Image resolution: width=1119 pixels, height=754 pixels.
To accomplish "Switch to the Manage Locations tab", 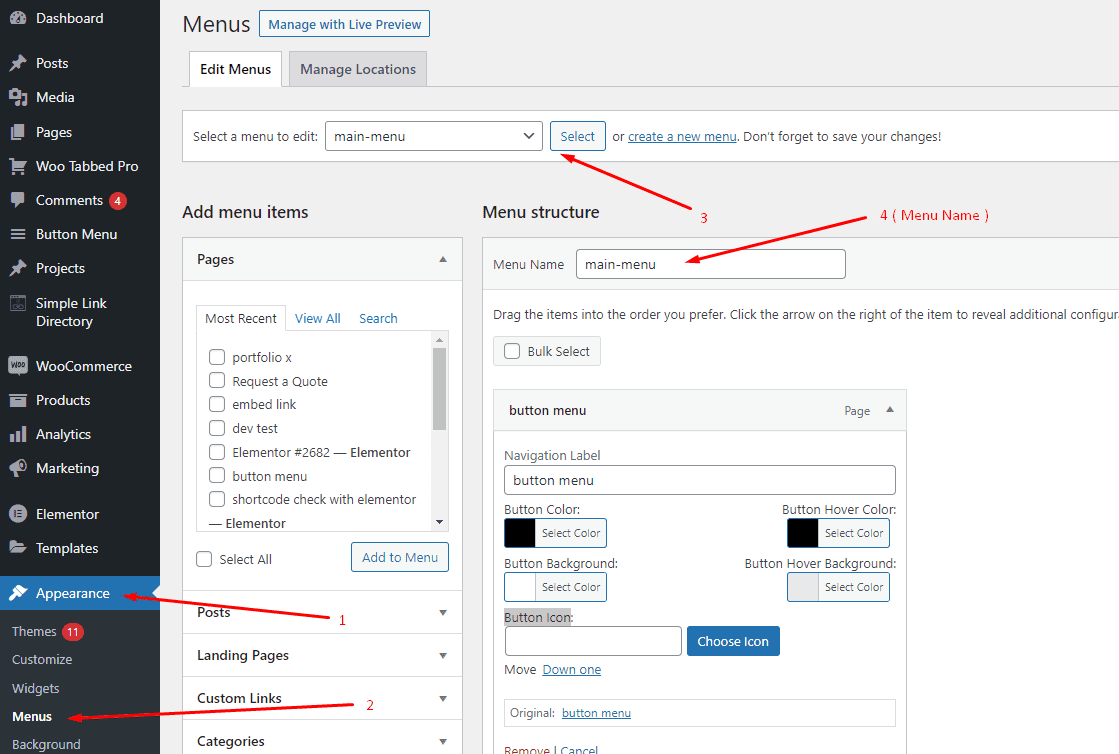I will 358,69.
